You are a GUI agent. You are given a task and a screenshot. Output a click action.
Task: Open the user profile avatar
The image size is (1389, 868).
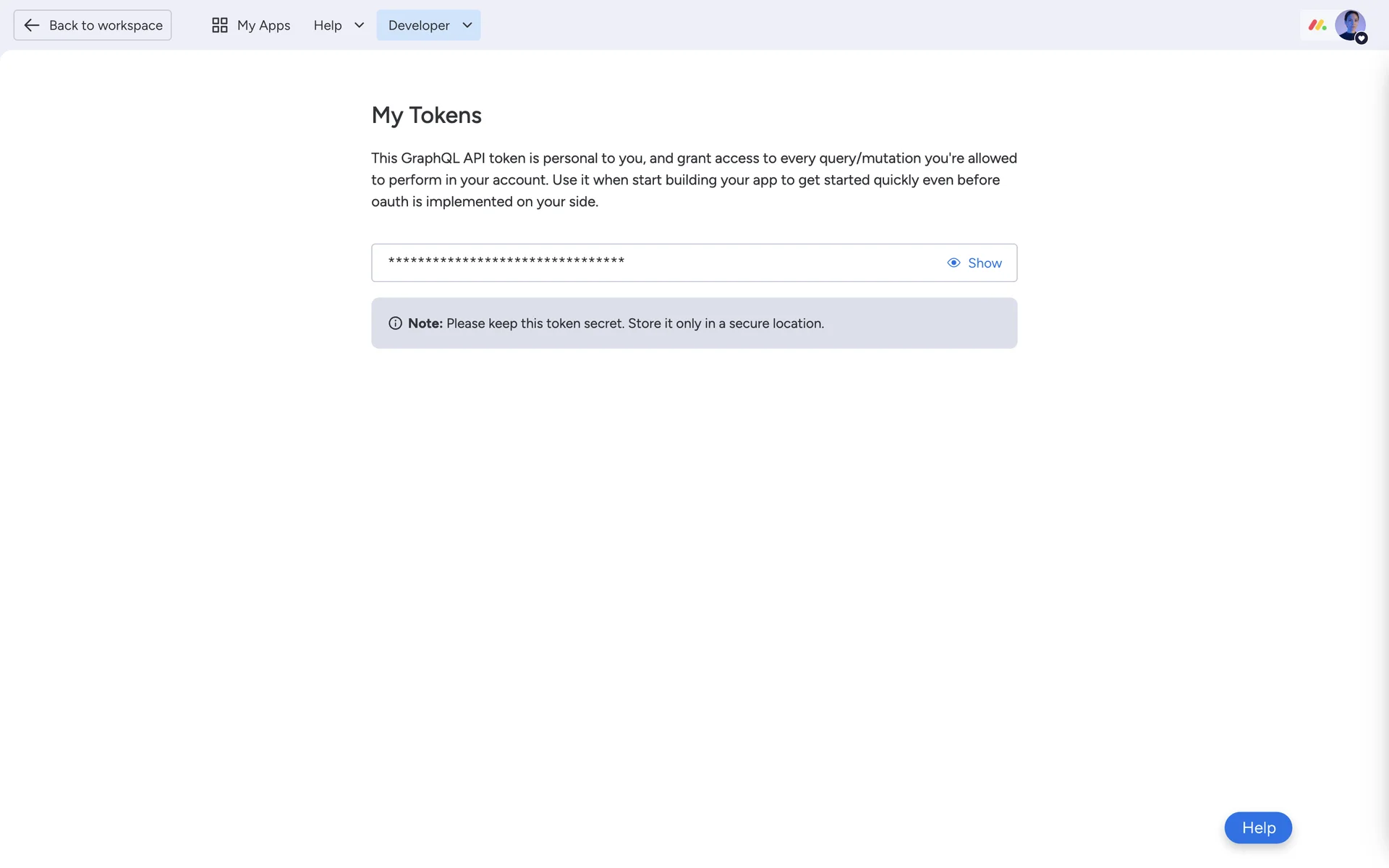[x=1349, y=24]
